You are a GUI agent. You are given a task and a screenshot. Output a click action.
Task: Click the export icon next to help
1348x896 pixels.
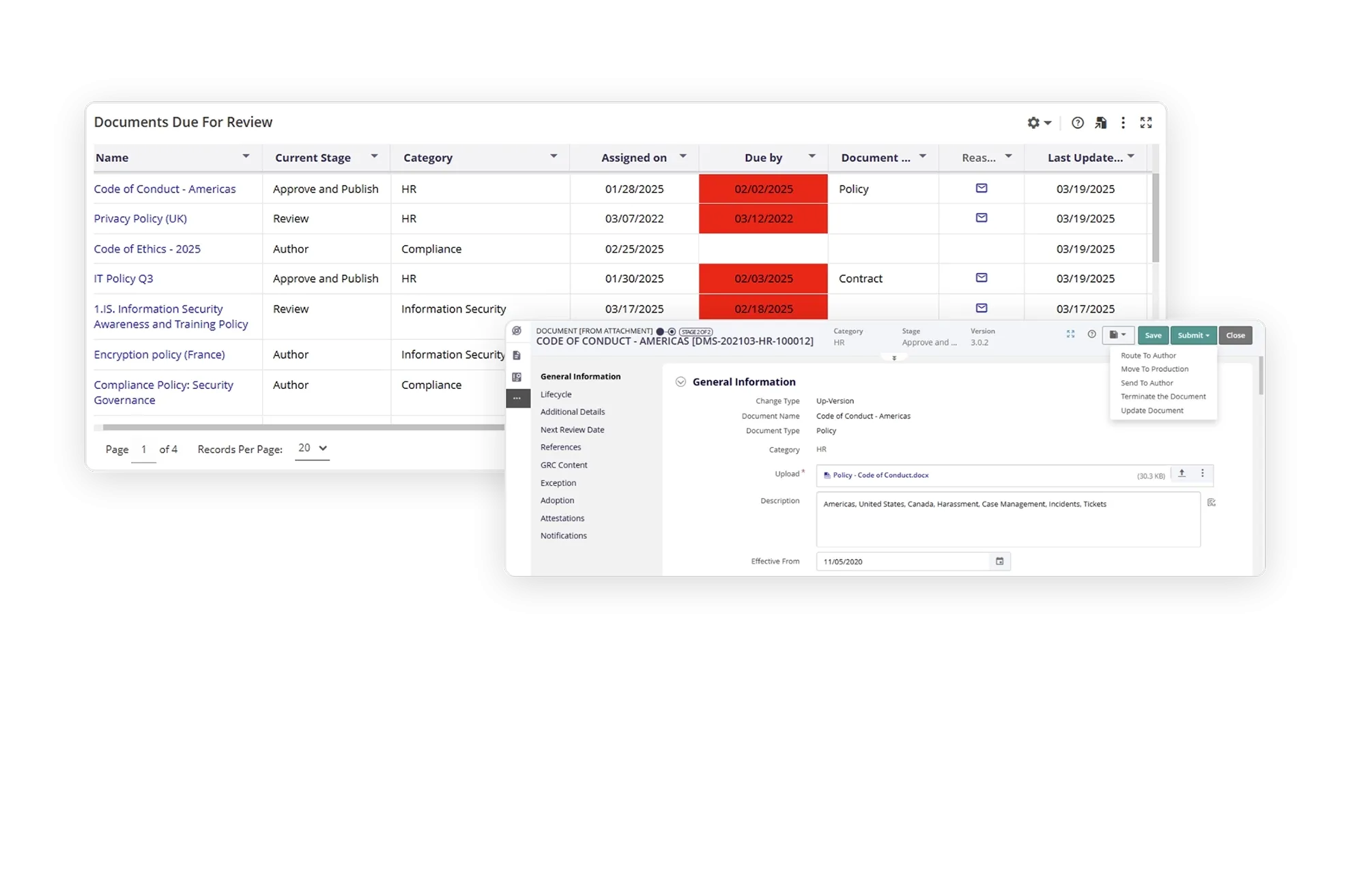(x=1100, y=123)
